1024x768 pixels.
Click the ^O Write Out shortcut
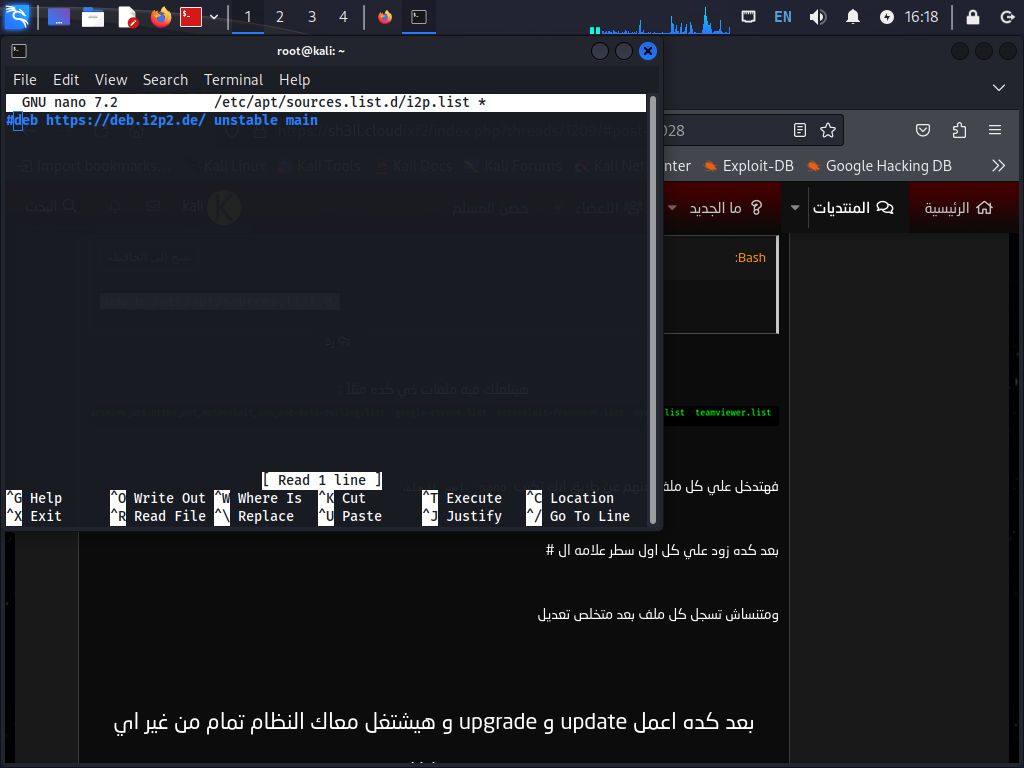pos(158,498)
